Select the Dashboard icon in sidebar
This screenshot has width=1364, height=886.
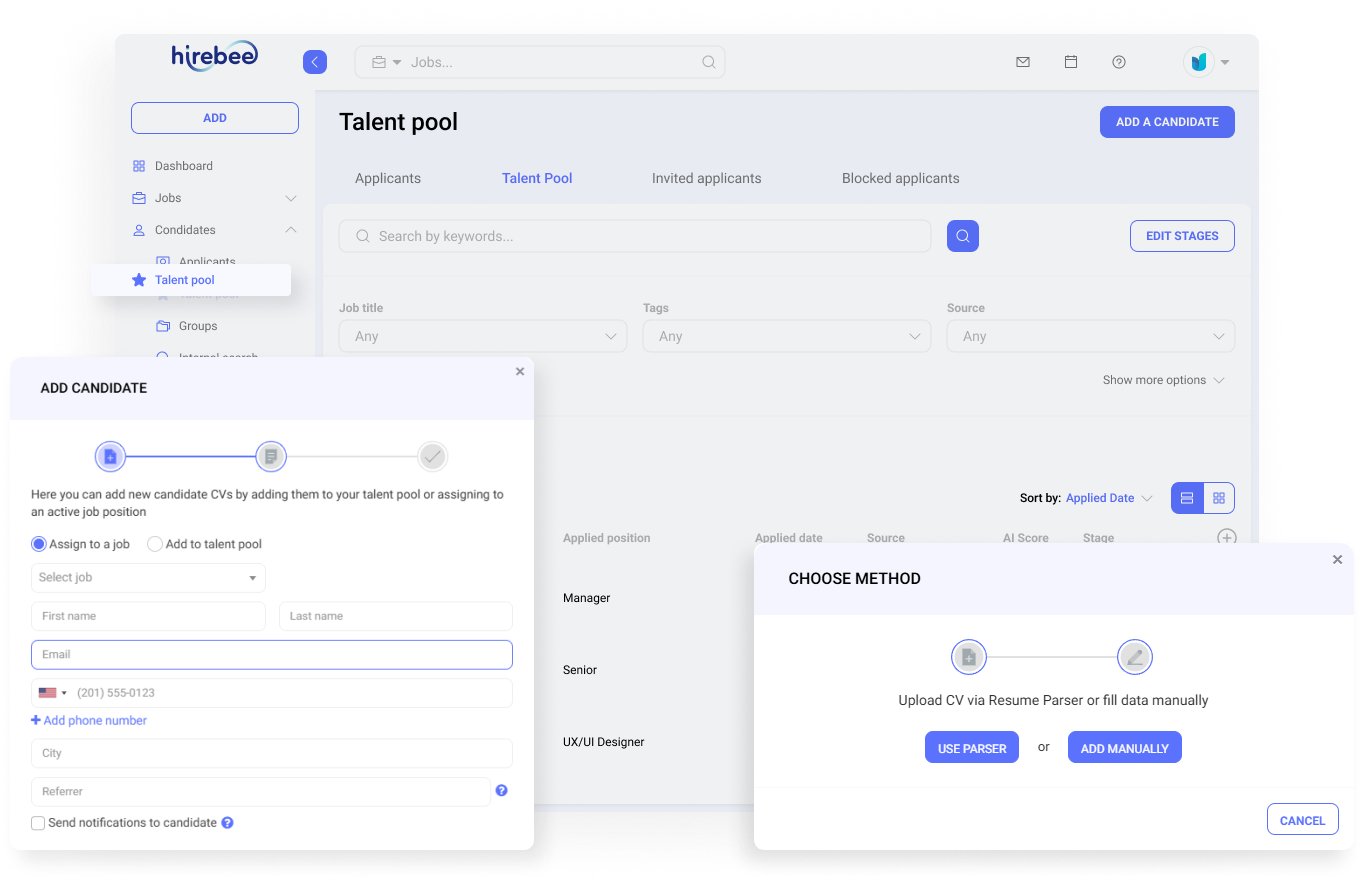[x=140, y=165]
